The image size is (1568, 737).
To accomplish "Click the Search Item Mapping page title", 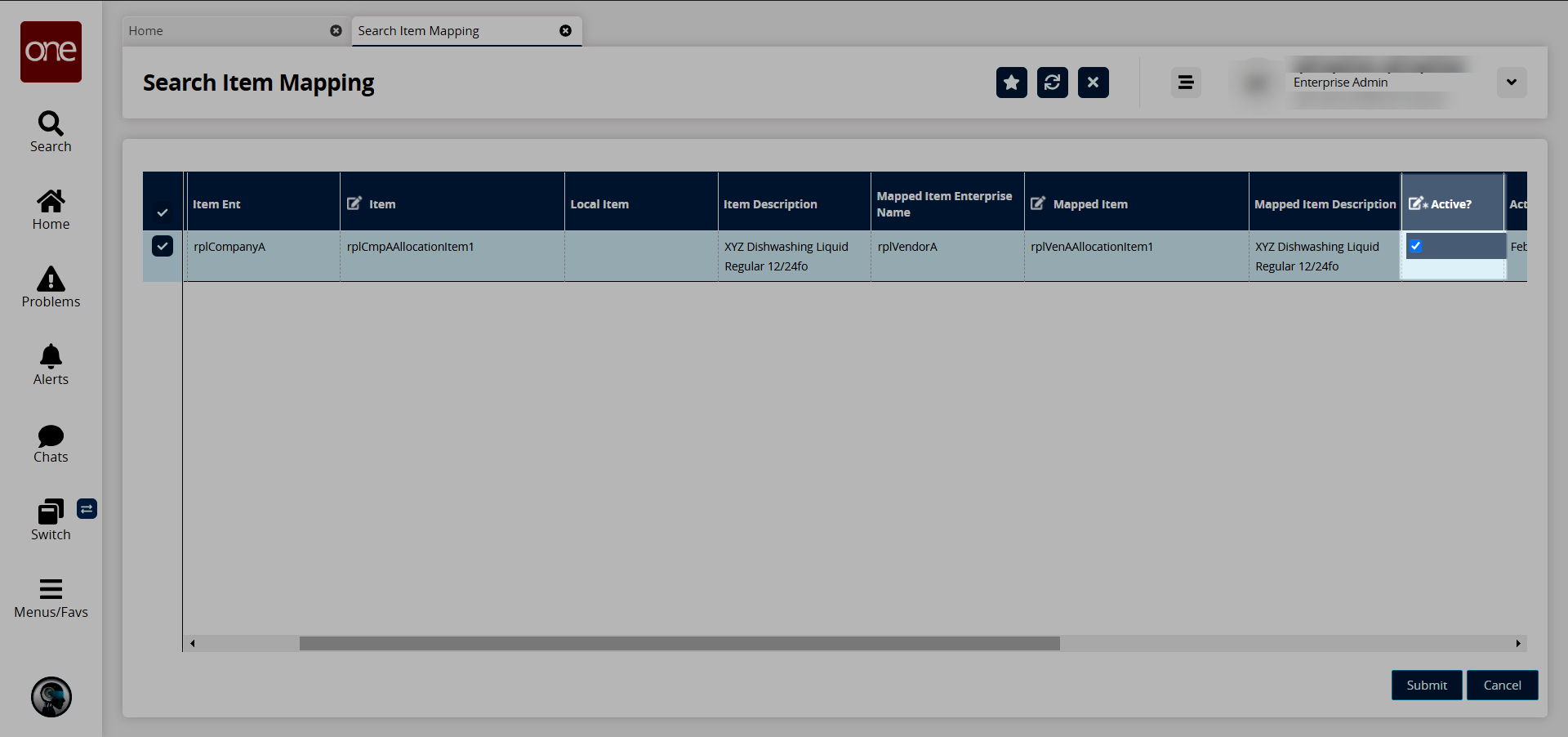I will (x=259, y=83).
